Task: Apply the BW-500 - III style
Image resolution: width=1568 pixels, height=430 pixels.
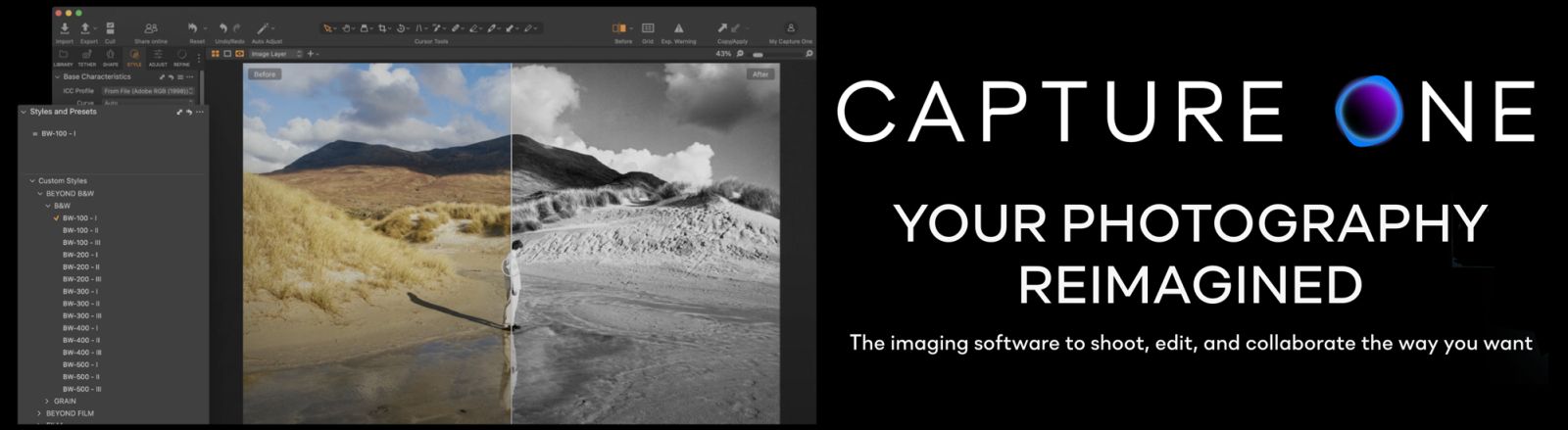Action: [82, 389]
